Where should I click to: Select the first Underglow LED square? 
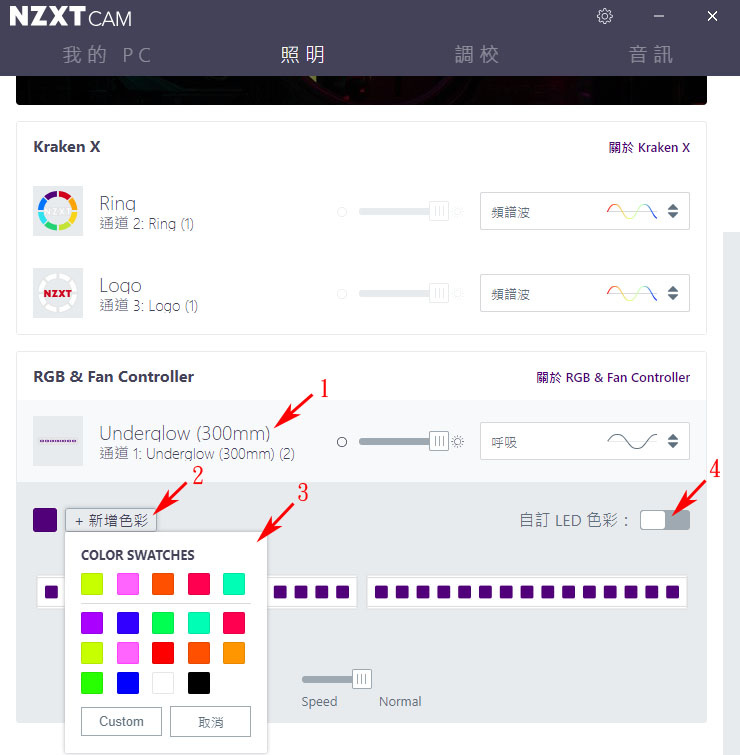(52, 592)
